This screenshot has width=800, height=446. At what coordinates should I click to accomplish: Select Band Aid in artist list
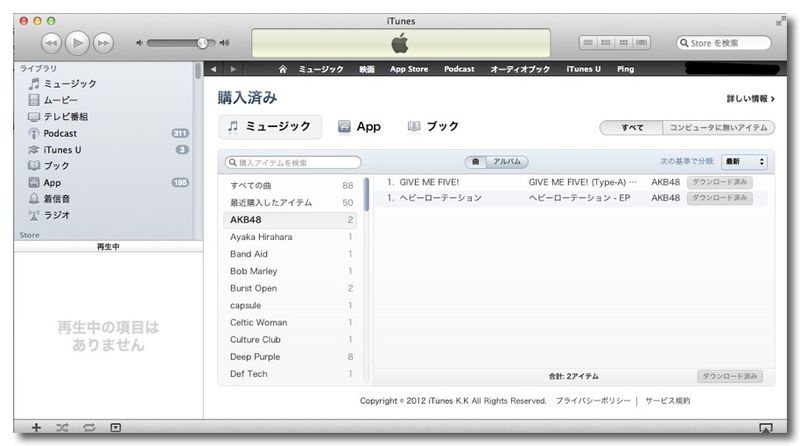point(290,254)
